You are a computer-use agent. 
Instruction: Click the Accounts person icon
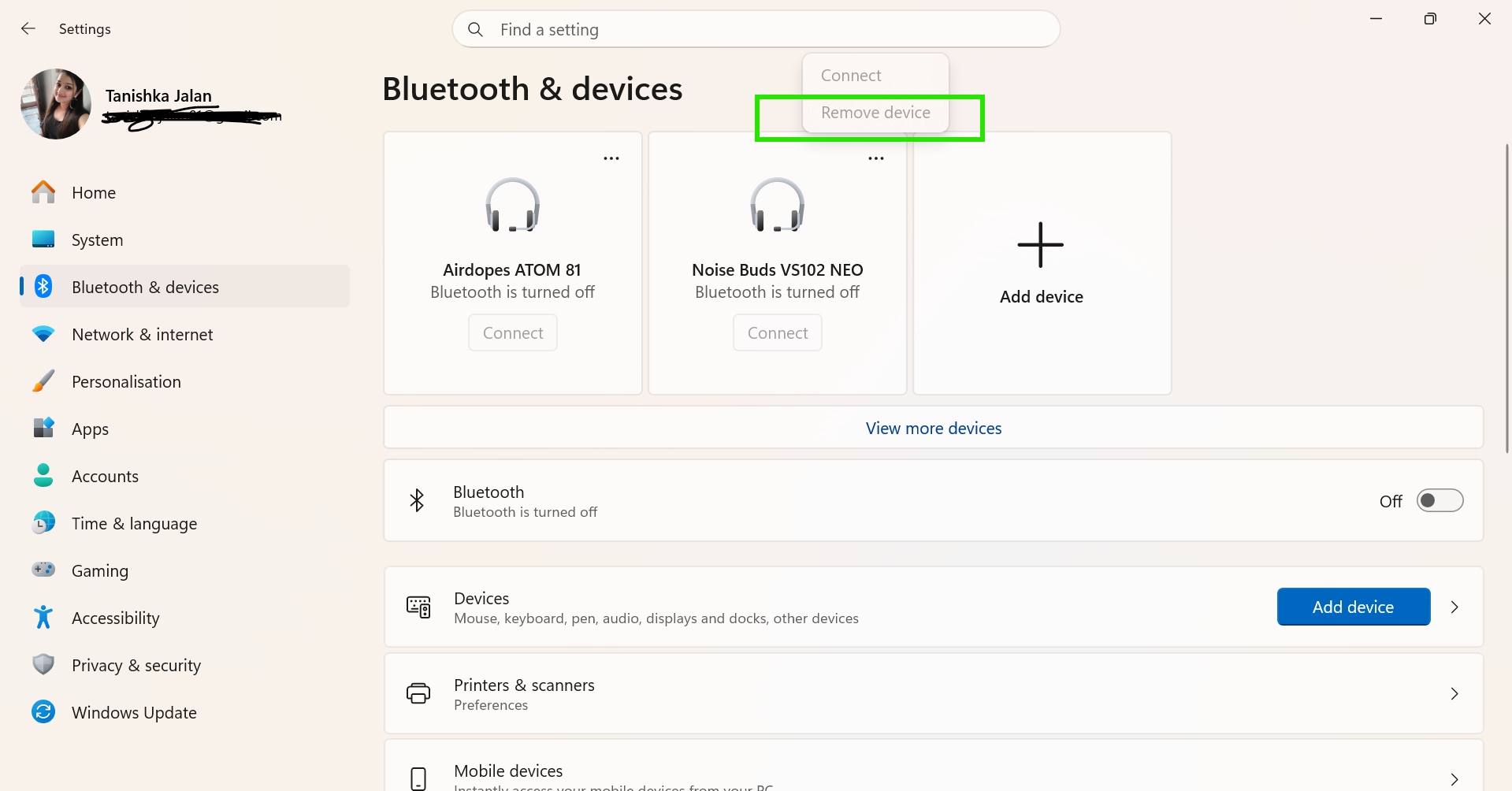tap(43, 475)
